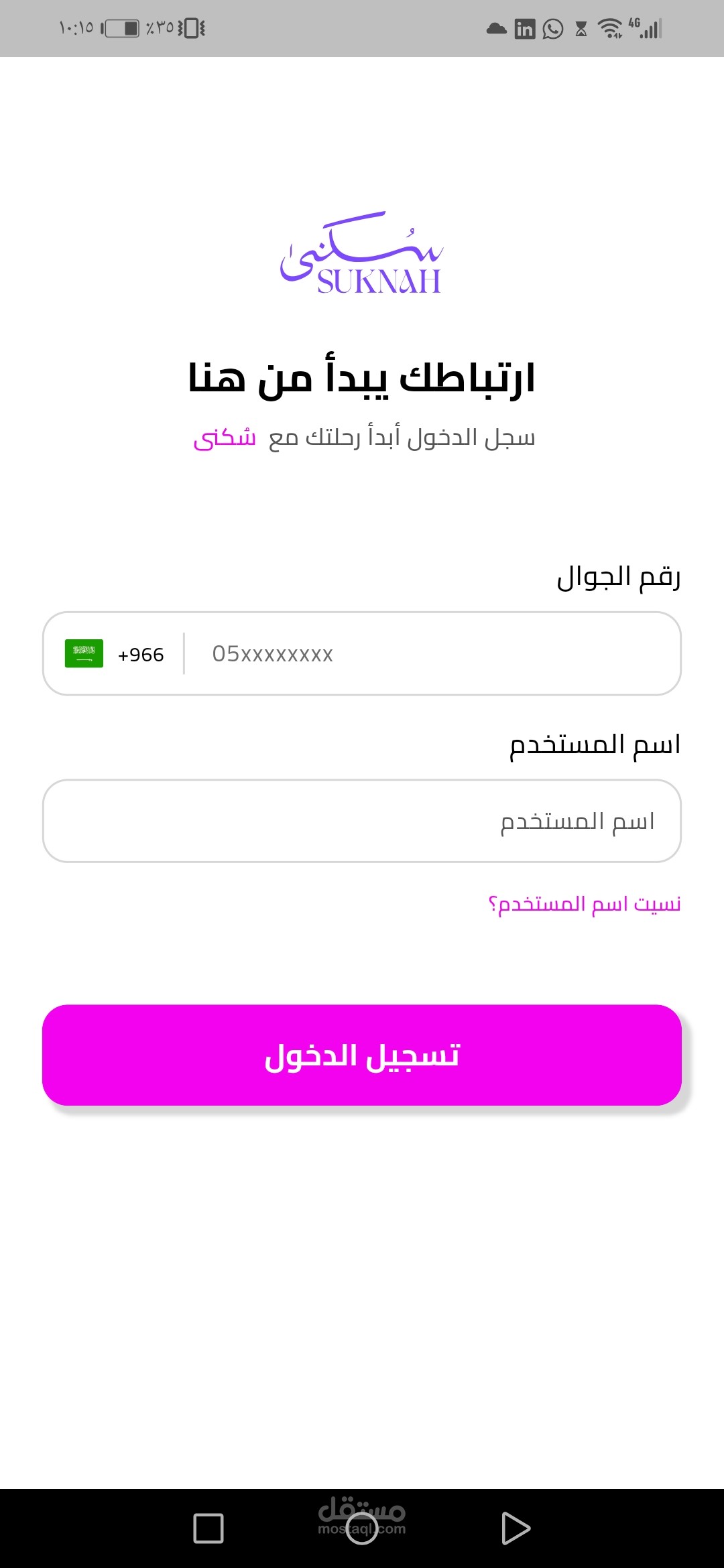Tap the cloud icon in status bar

[496, 29]
